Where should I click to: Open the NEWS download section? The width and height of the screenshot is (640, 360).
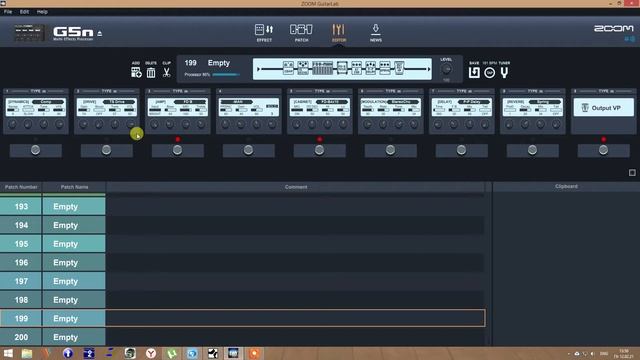click(x=376, y=33)
